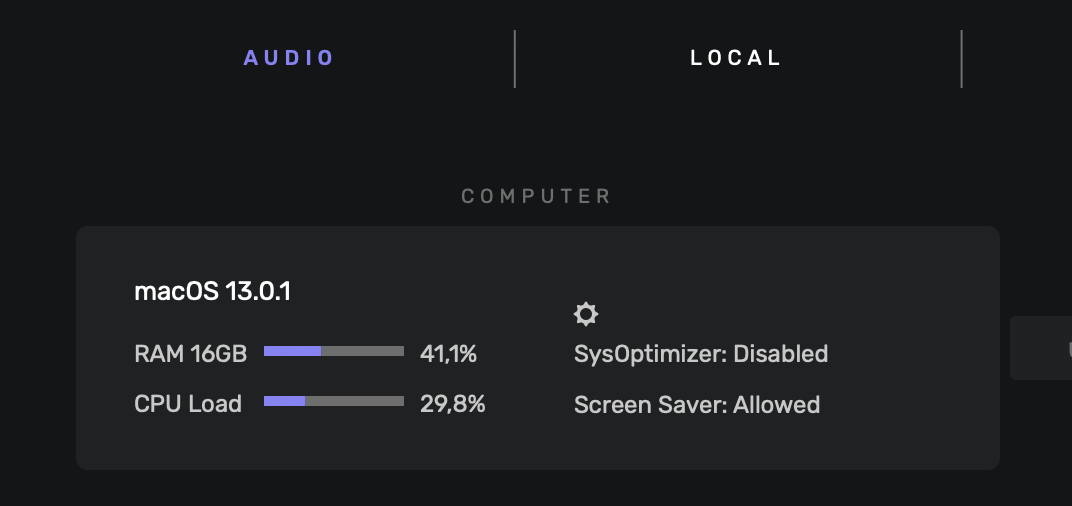This screenshot has height=506, width=1072.
Task: Click the gear settings icon
Action: 586,314
